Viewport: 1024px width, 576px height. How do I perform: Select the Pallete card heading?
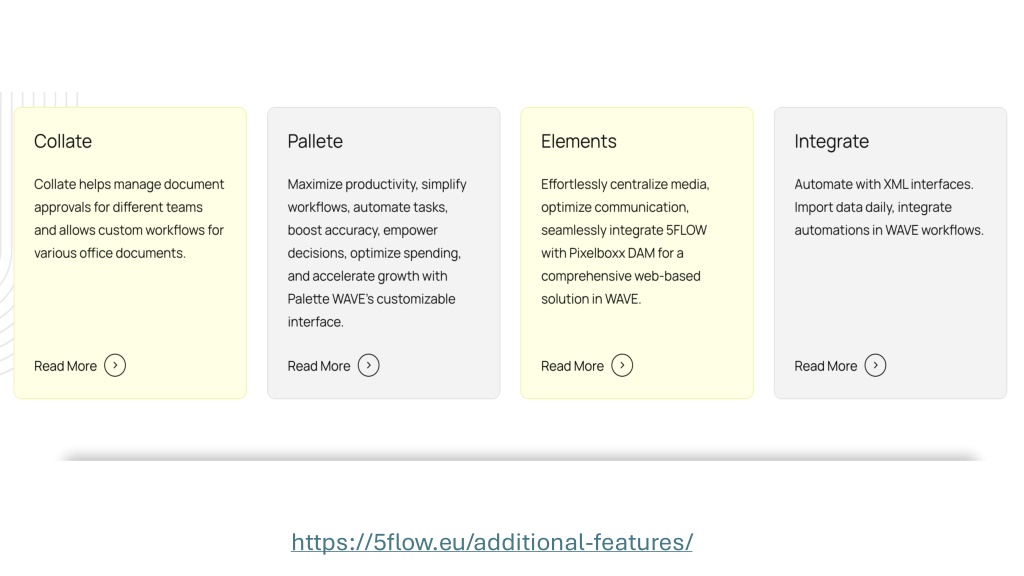[x=315, y=141]
